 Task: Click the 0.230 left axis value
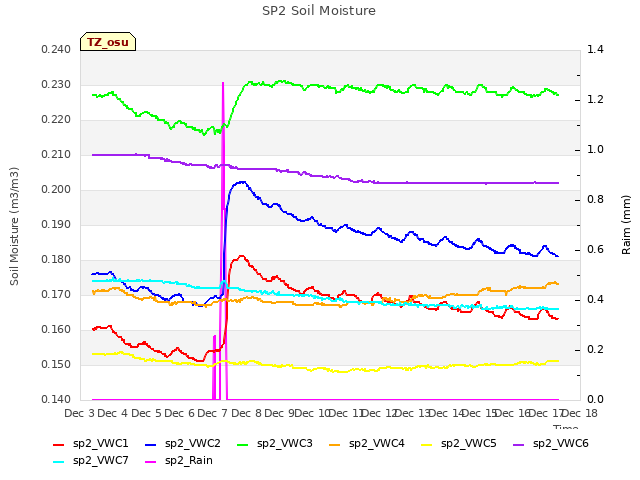point(56,84)
